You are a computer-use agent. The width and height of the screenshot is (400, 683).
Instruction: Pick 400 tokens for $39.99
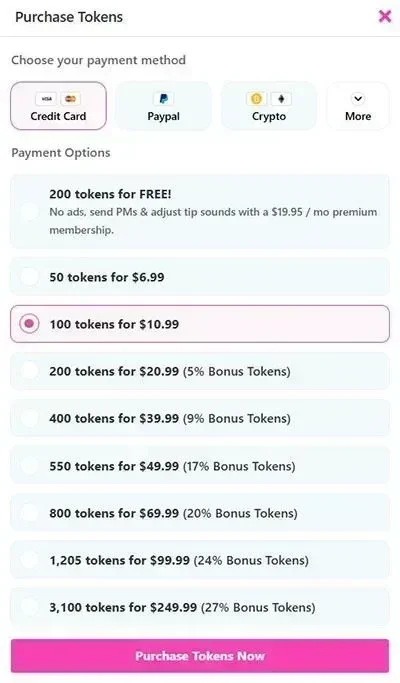200,418
